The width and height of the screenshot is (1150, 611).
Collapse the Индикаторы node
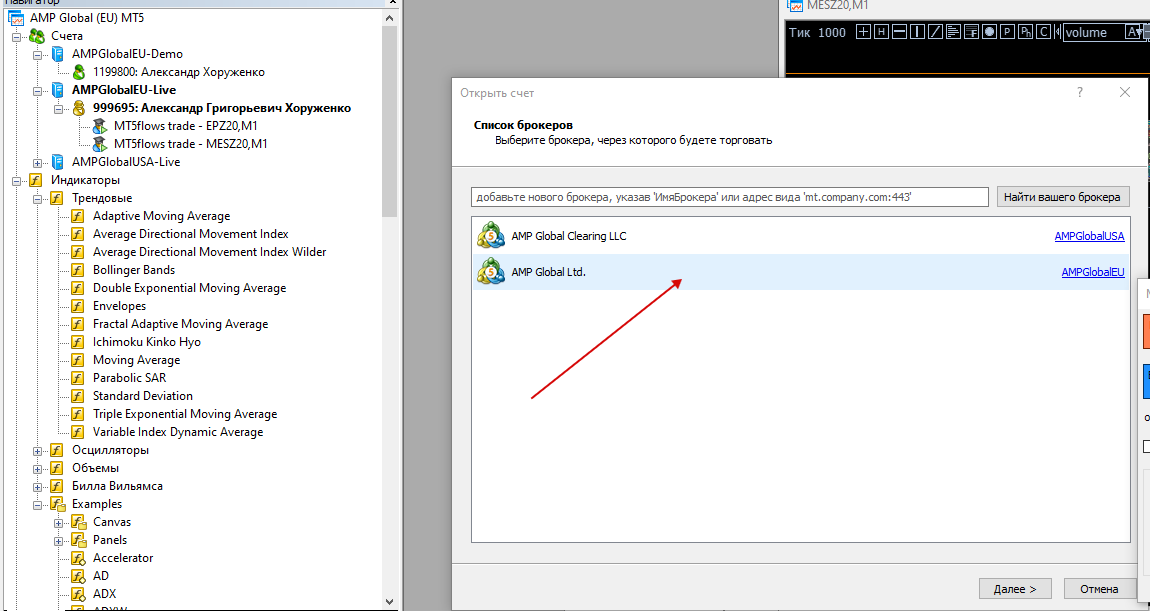click(17, 180)
